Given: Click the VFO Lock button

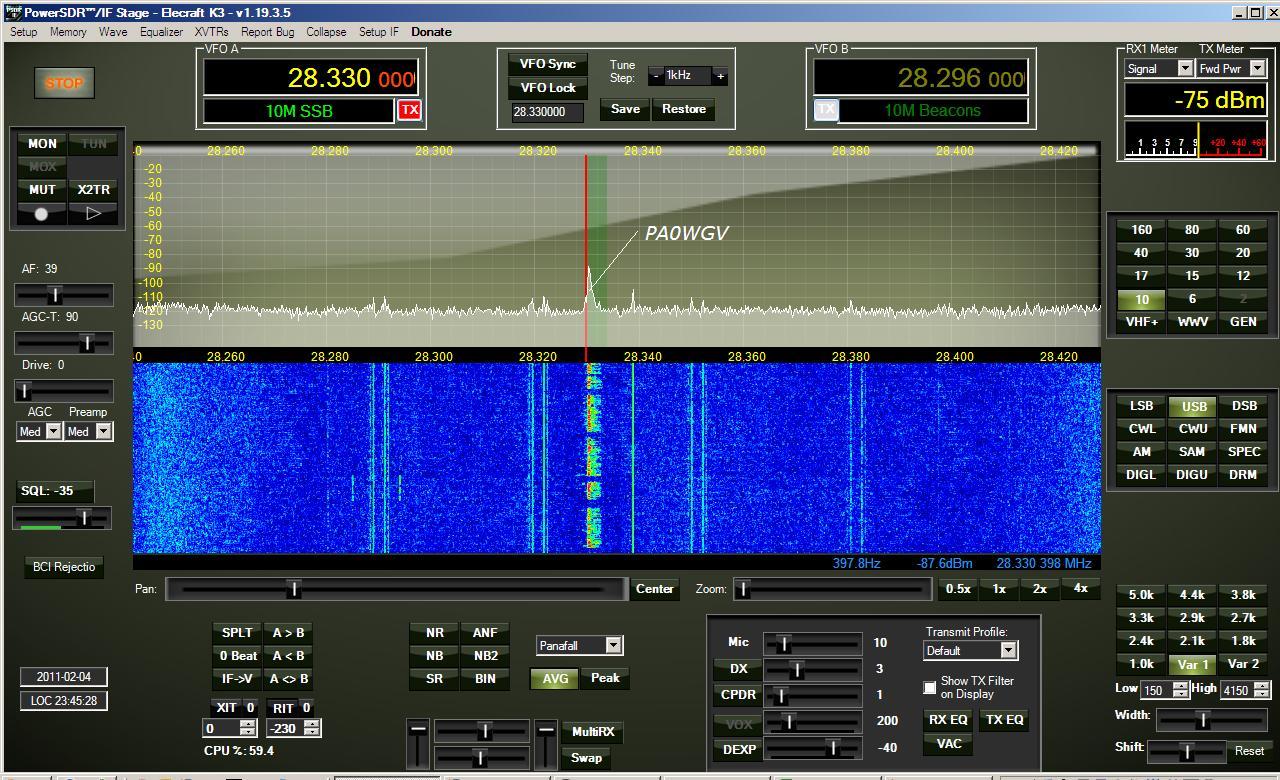Looking at the screenshot, I should 548,88.
